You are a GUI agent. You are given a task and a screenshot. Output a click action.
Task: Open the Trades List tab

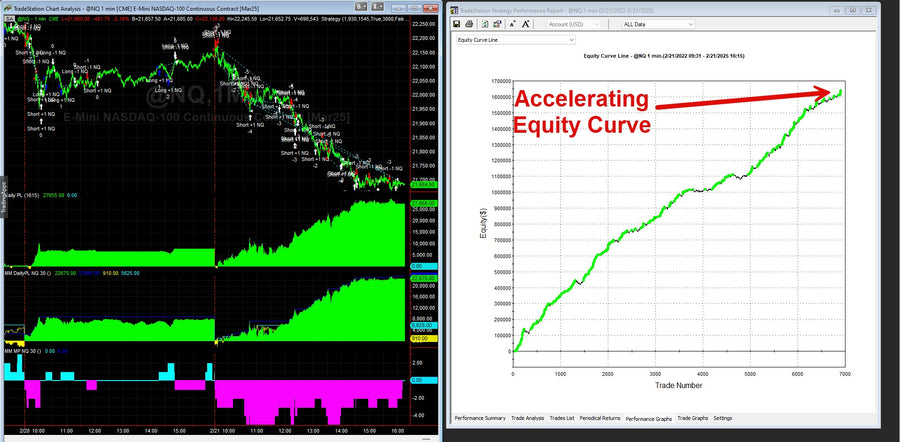(x=562, y=418)
